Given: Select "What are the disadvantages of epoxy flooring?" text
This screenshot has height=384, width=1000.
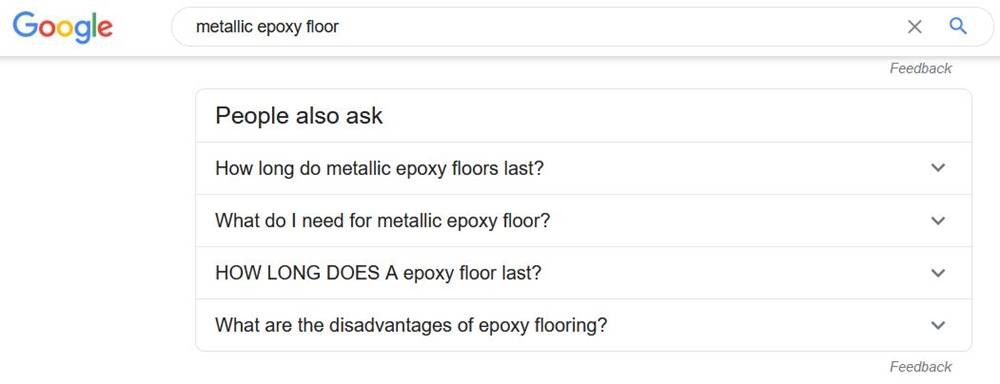Looking at the screenshot, I should tap(411, 325).
